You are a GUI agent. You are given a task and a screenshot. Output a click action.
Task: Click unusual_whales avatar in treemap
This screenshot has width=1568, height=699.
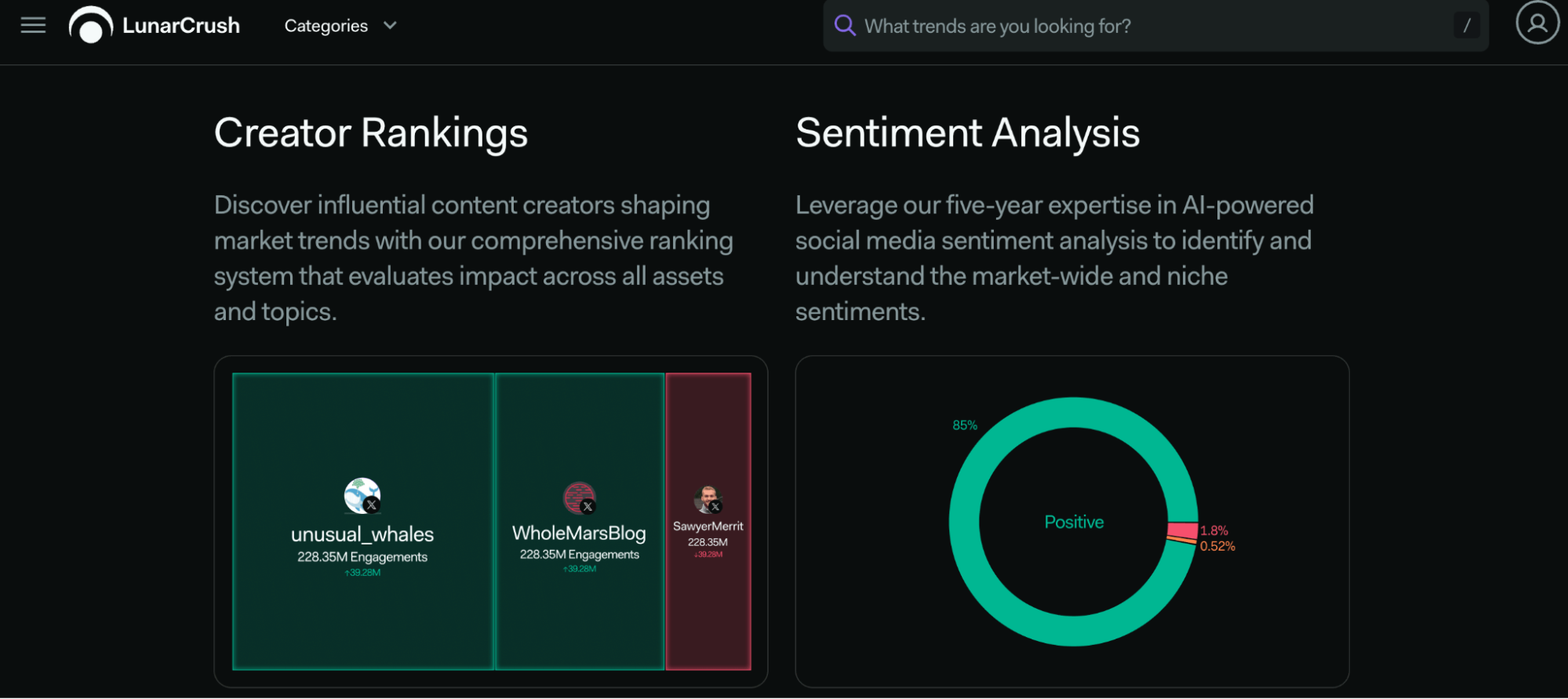(x=362, y=496)
